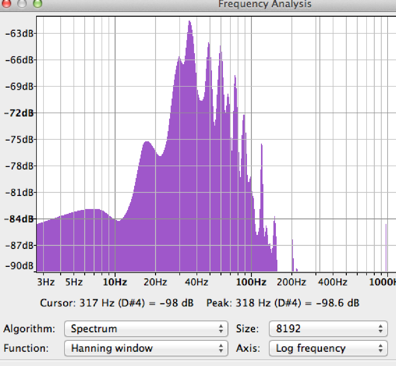The width and height of the screenshot is (396, 366).
Task: Click the green zoom window button
Action: [x=37, y=3]
